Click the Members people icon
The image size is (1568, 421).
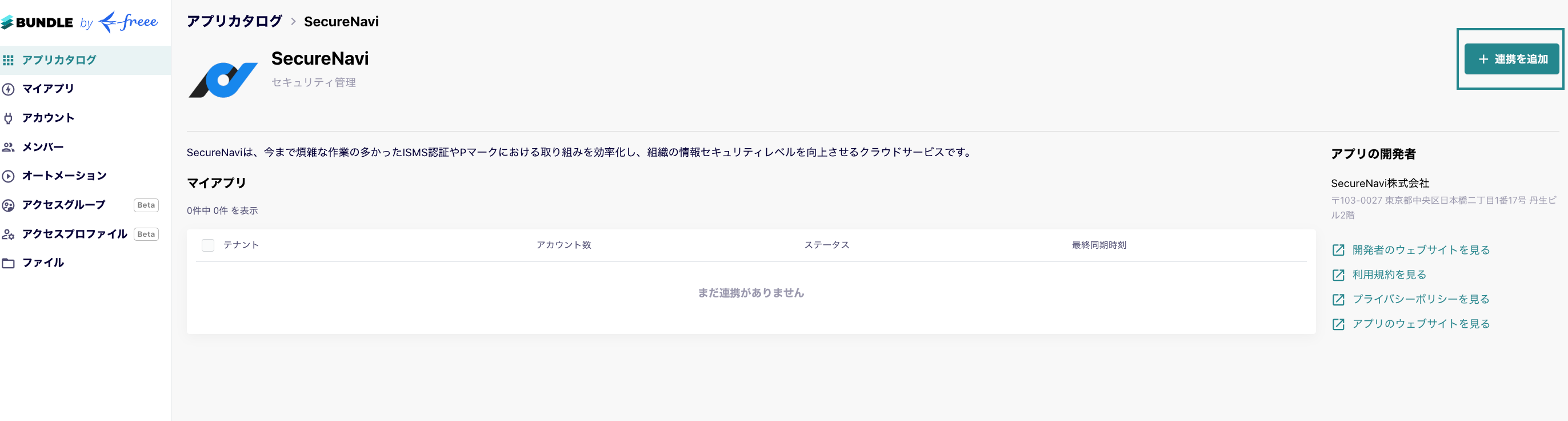(8, 147)
